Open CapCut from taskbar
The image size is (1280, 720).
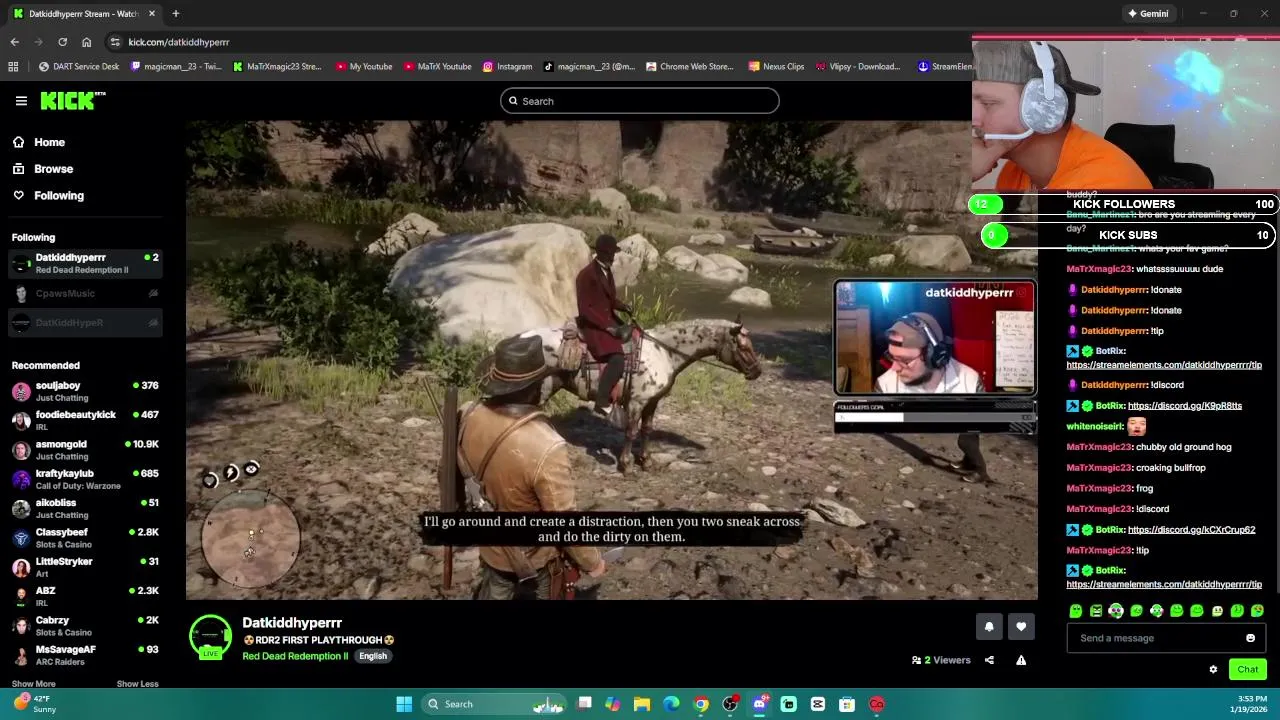(818, 704)
